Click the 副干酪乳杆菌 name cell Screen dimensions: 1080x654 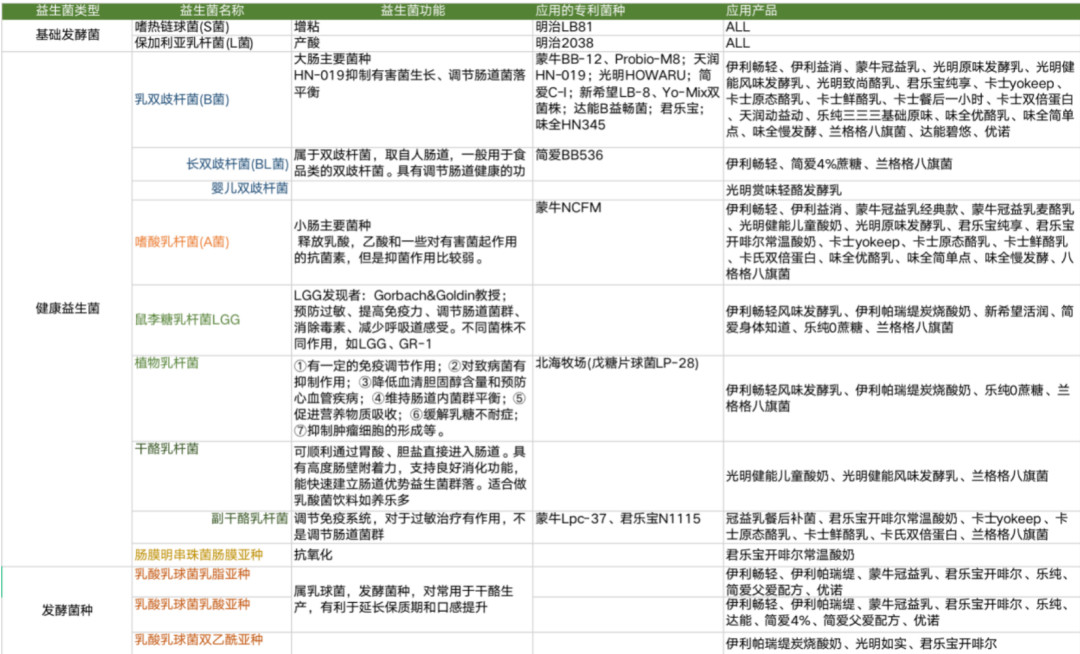point(211,527)
